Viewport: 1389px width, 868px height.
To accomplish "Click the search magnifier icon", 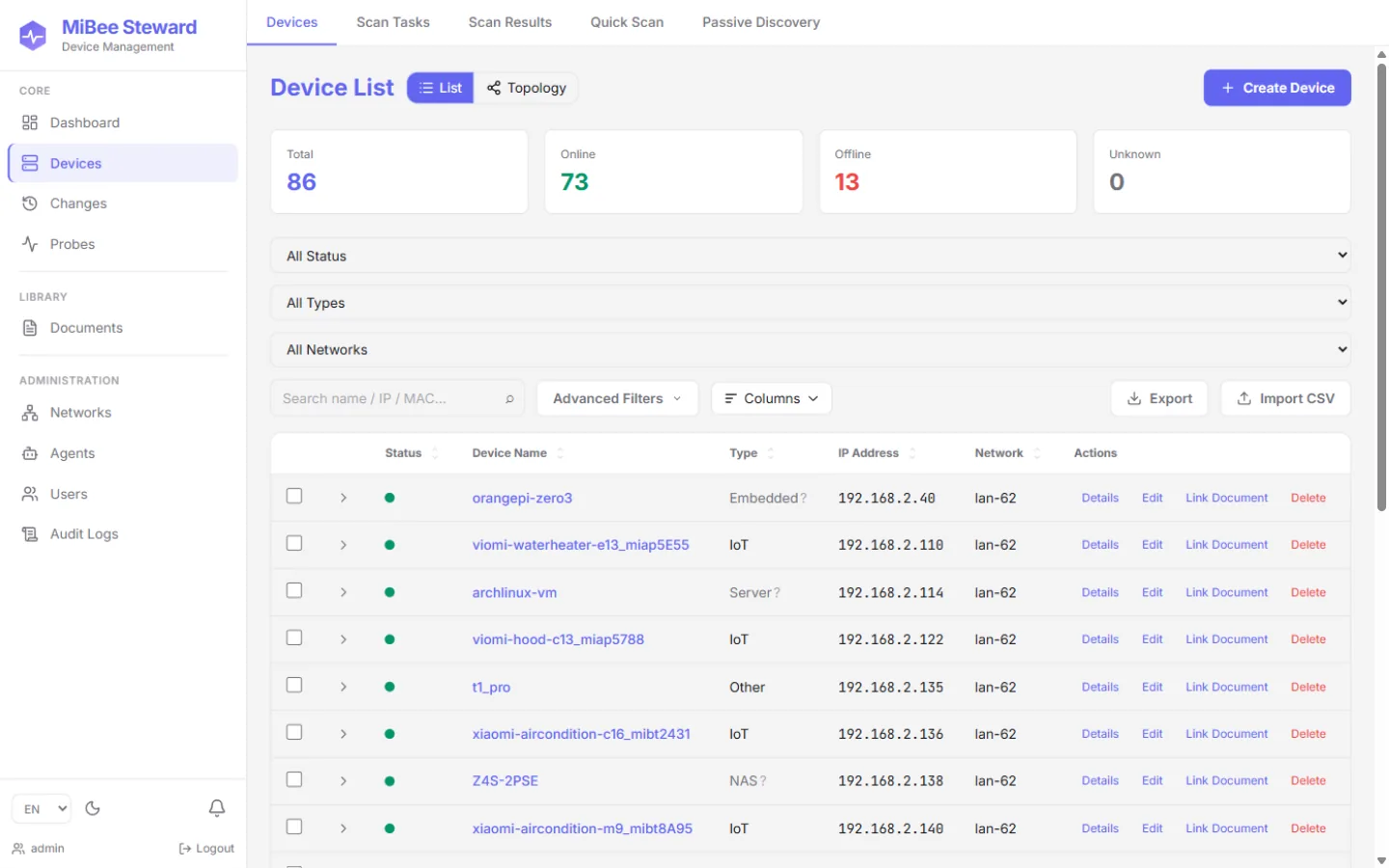I will coord(509,398).
